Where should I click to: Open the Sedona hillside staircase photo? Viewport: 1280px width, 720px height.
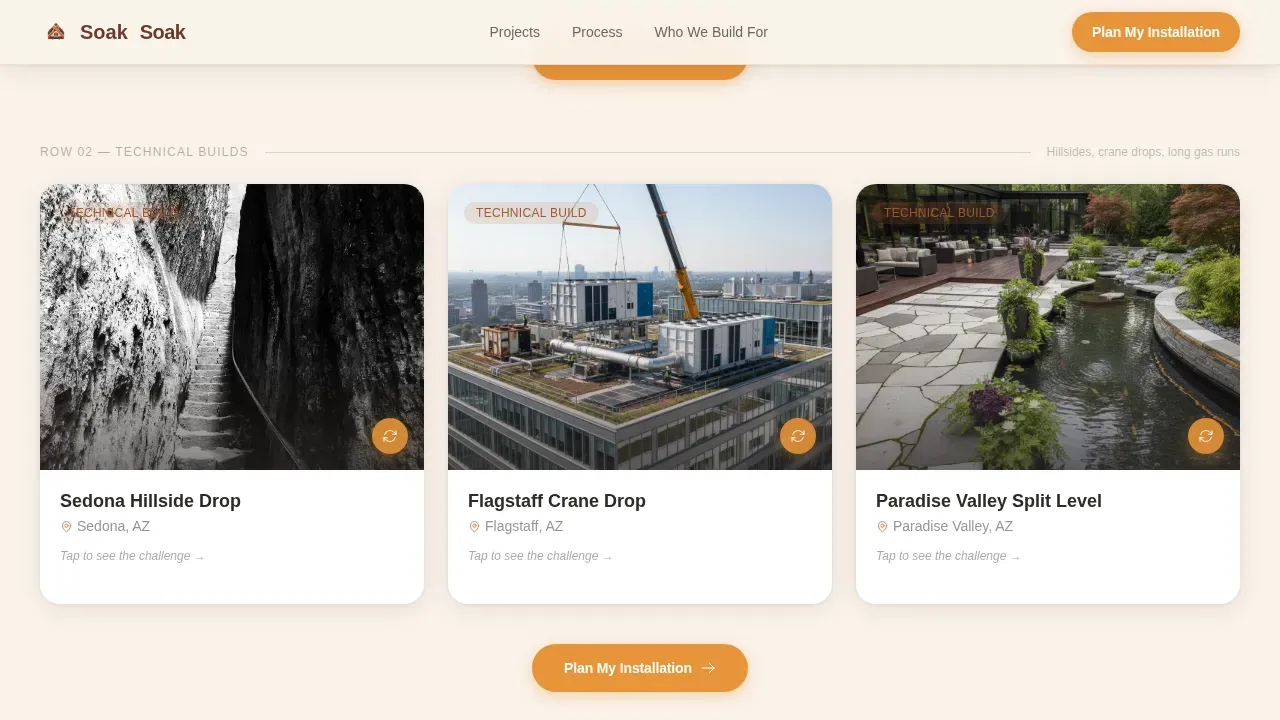tap(232, 327)
